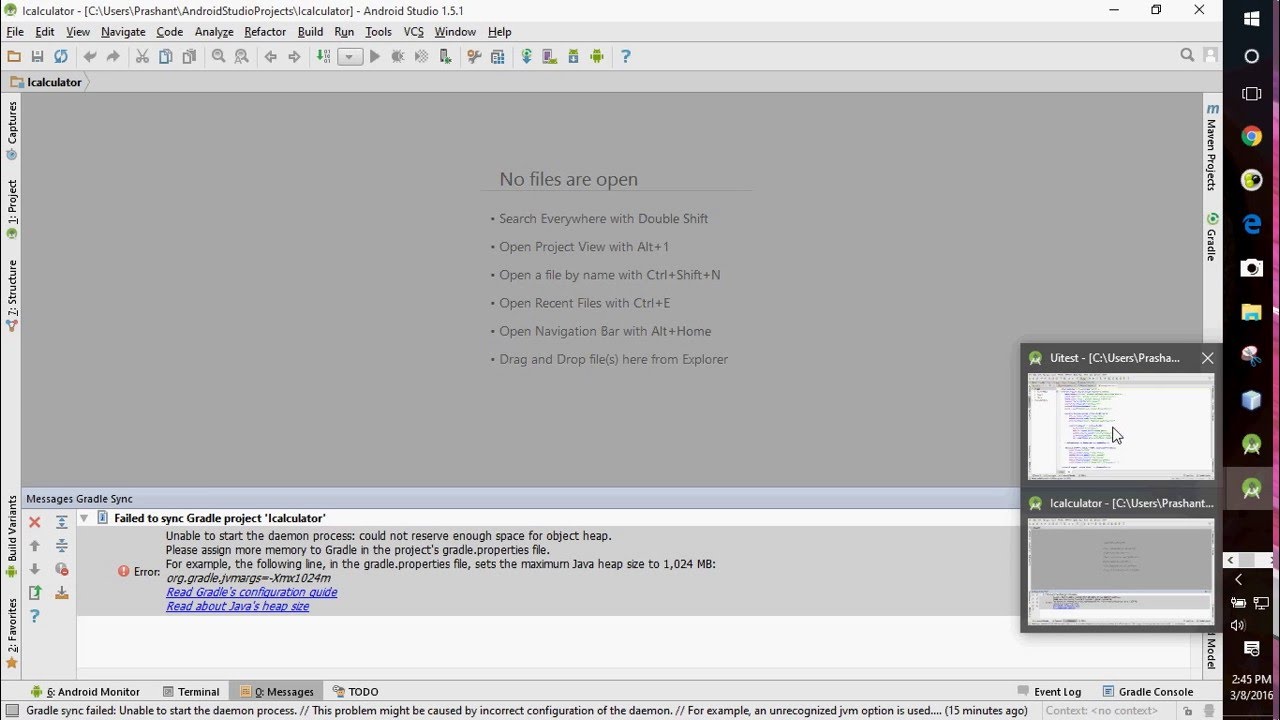Click the Save All toolbar icon
The image size is (1280, 720).
click(37, 57)
